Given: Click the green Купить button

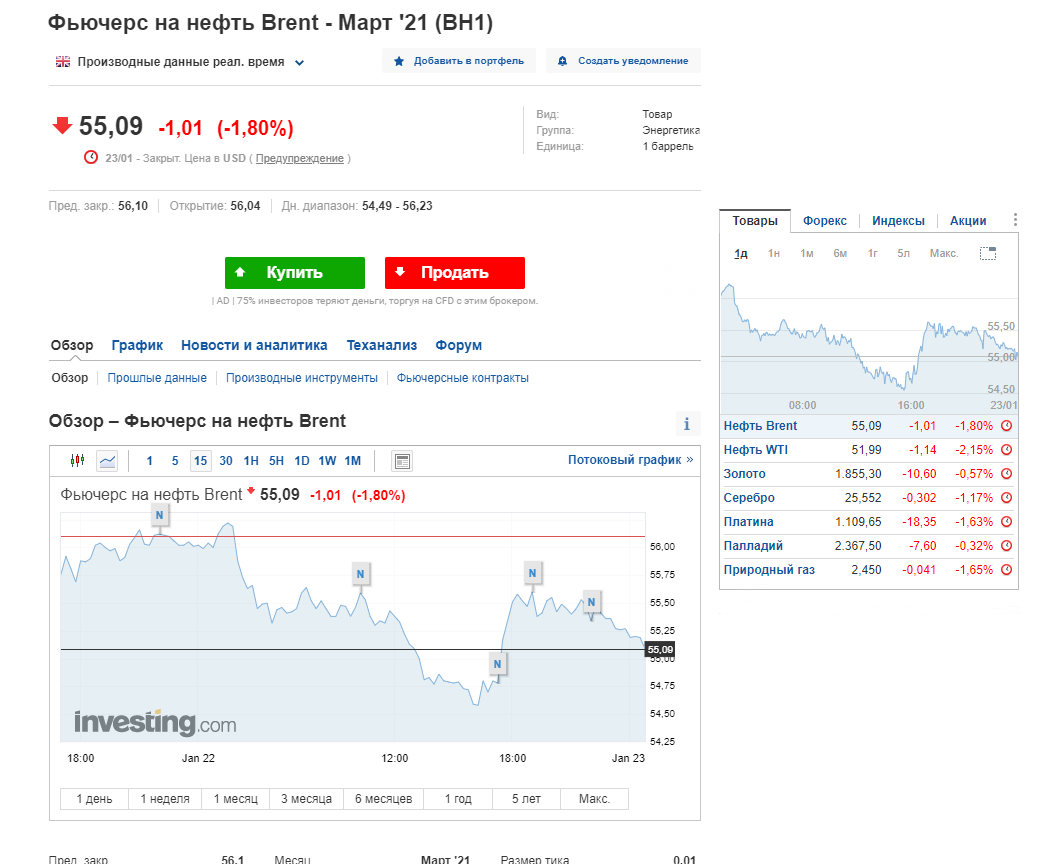Looking at the screenshot, I should (x=295, y=273).
